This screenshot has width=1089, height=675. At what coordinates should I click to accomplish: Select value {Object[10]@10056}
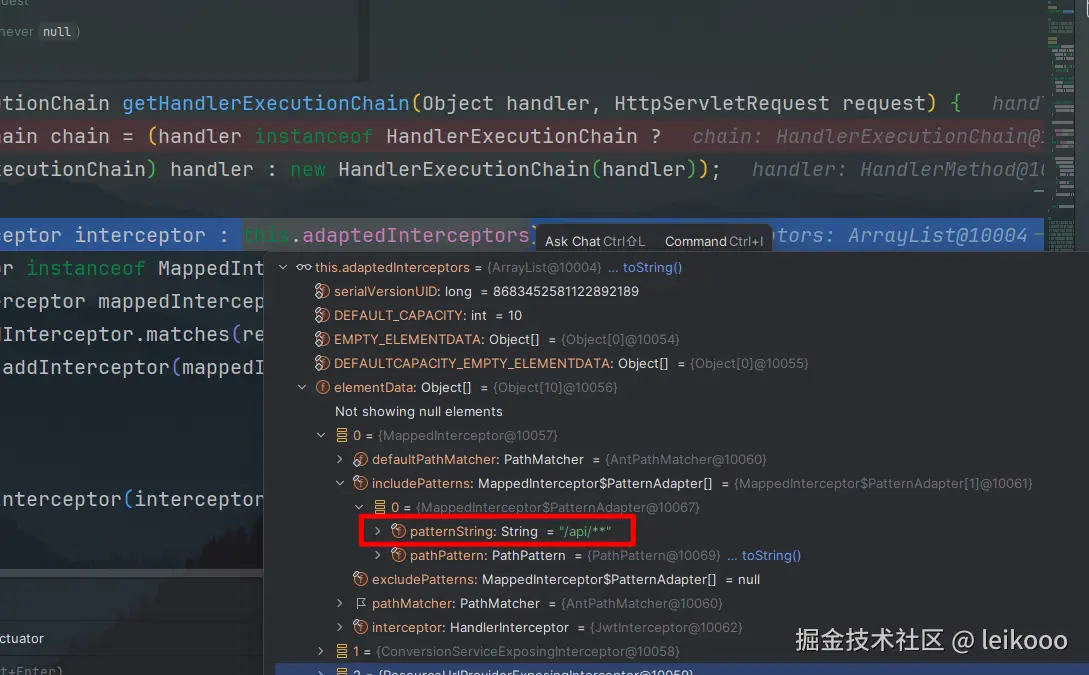click(x=555, y=388)
